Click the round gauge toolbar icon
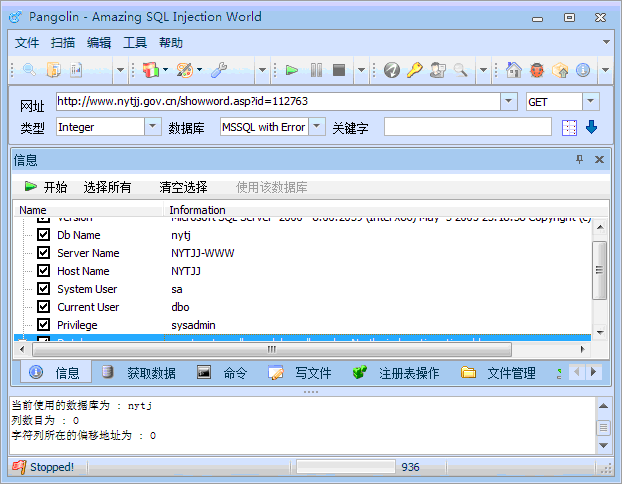This screenshot has width=622, height=484. (392, 70)
